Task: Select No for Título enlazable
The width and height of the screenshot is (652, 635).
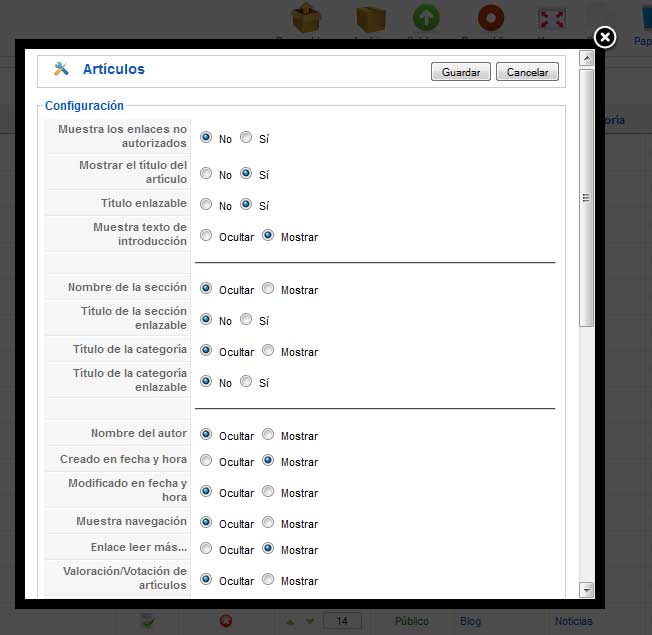Action: point(206,204)
